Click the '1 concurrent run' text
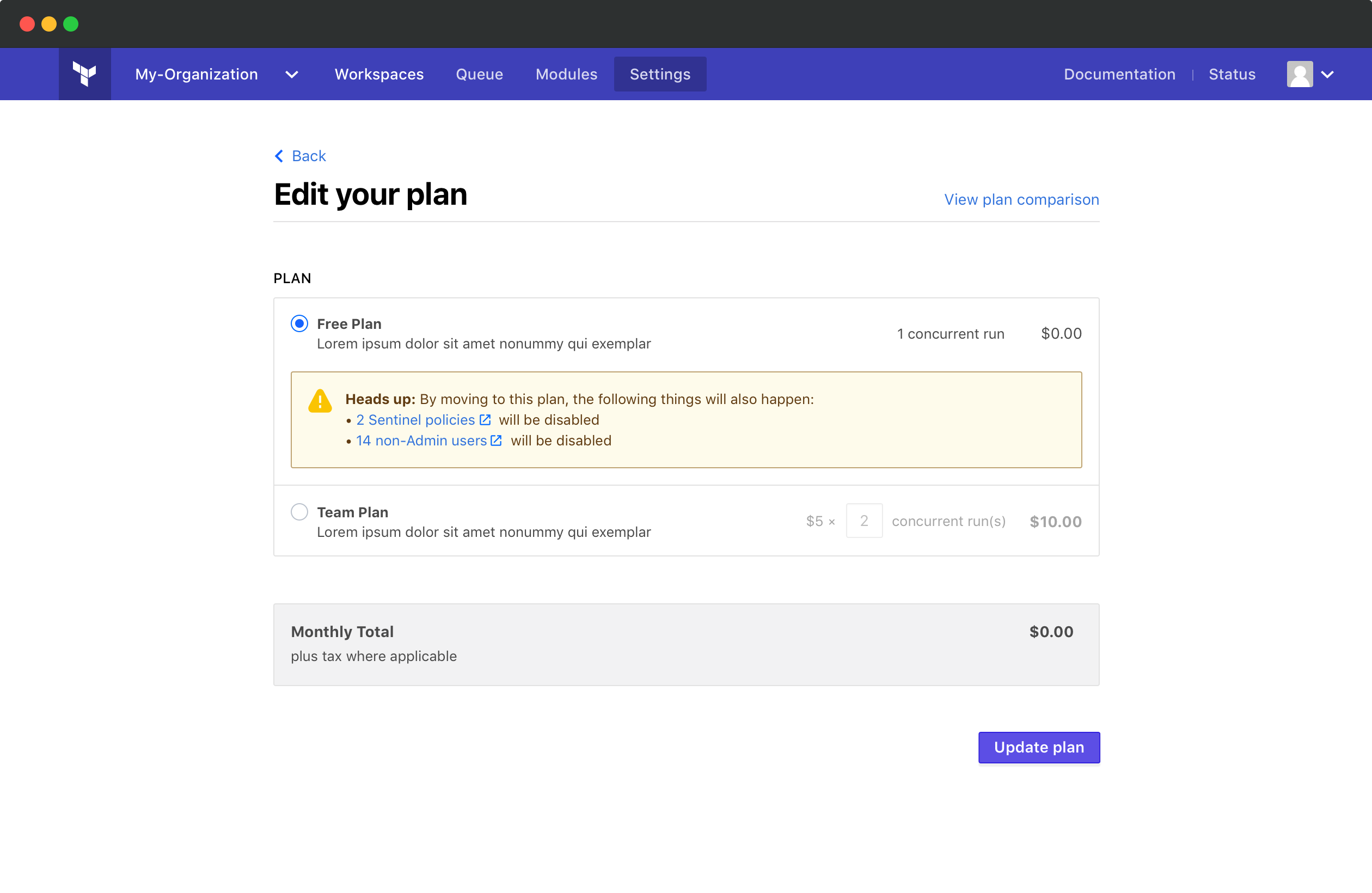Screen dimensions: 1372x893 (951, 334)
